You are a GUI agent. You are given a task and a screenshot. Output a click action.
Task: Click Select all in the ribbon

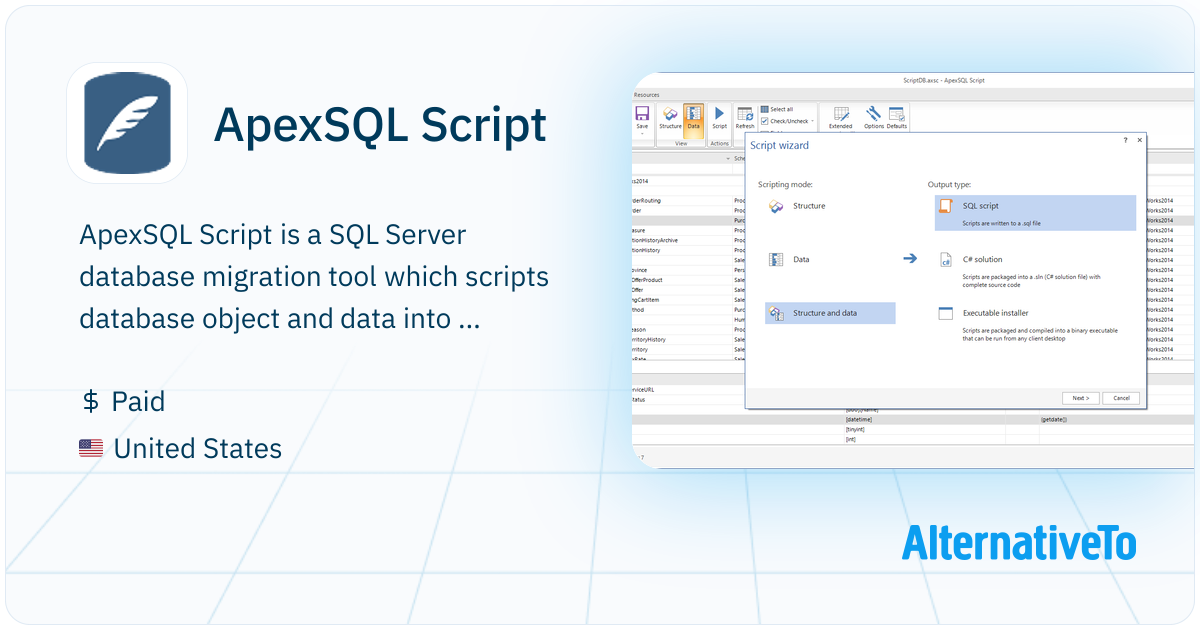click(777, 109)
